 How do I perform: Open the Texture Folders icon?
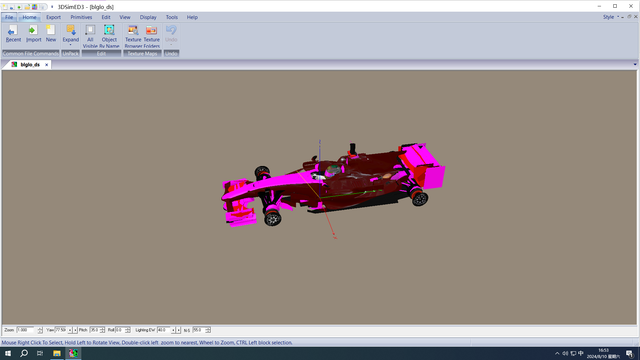click(151, 30)
